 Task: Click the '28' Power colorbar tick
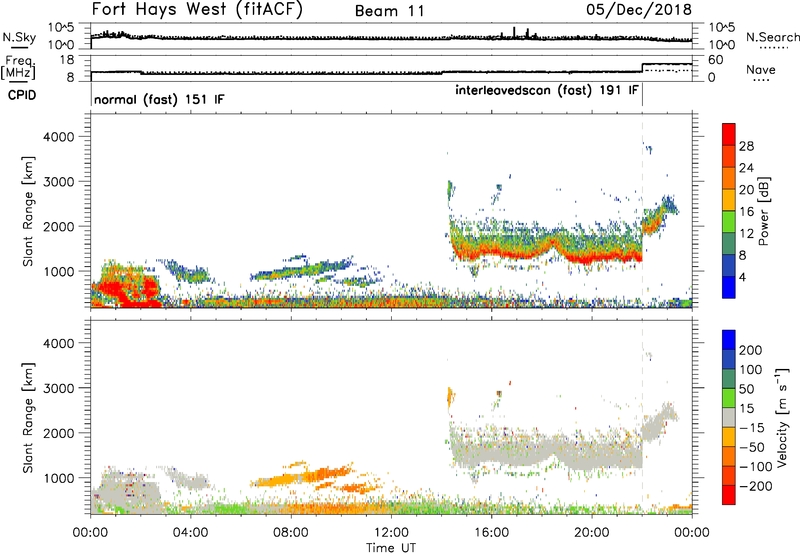coord(746,146)
